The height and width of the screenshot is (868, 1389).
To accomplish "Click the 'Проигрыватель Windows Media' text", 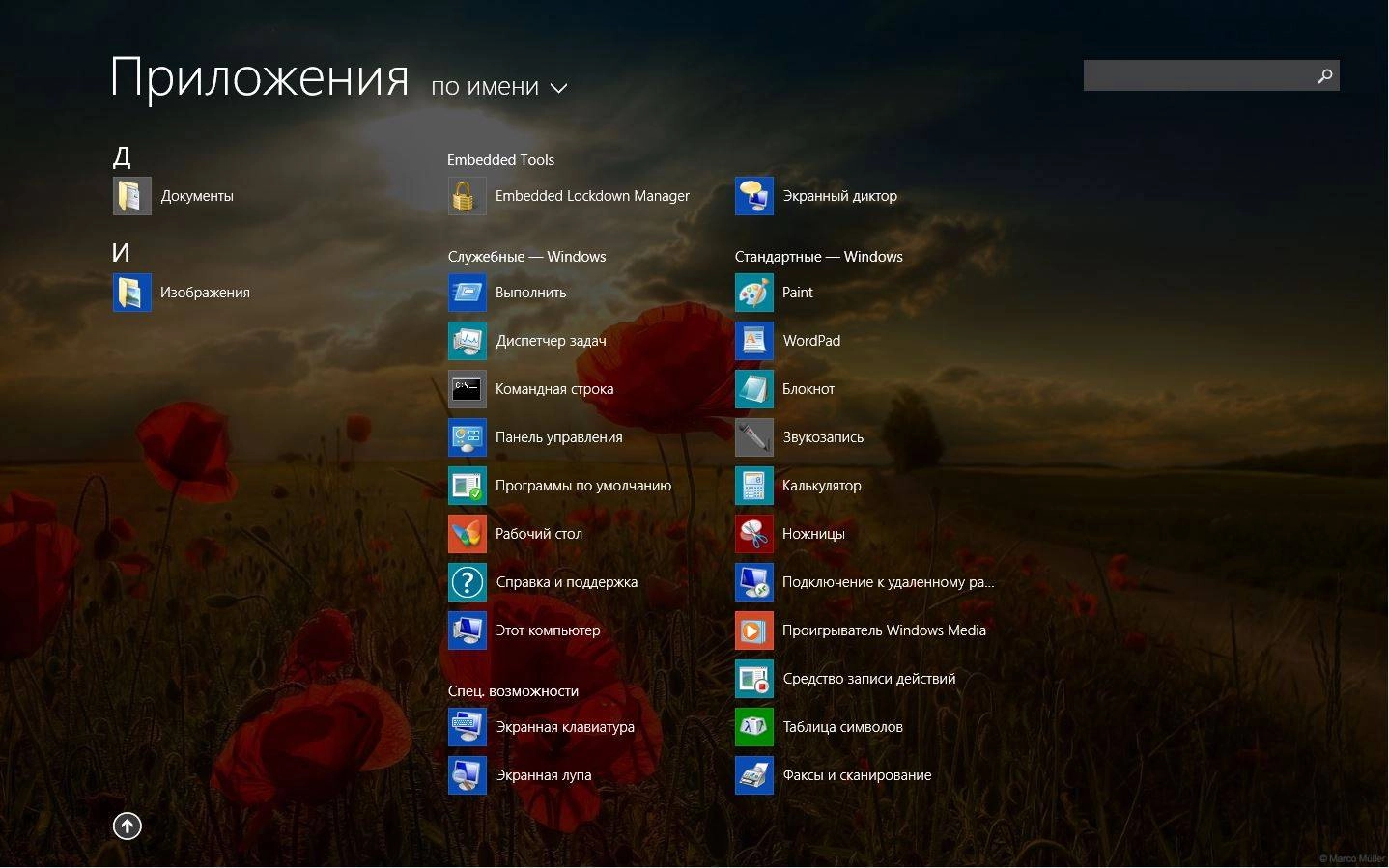I will [884, 630].
